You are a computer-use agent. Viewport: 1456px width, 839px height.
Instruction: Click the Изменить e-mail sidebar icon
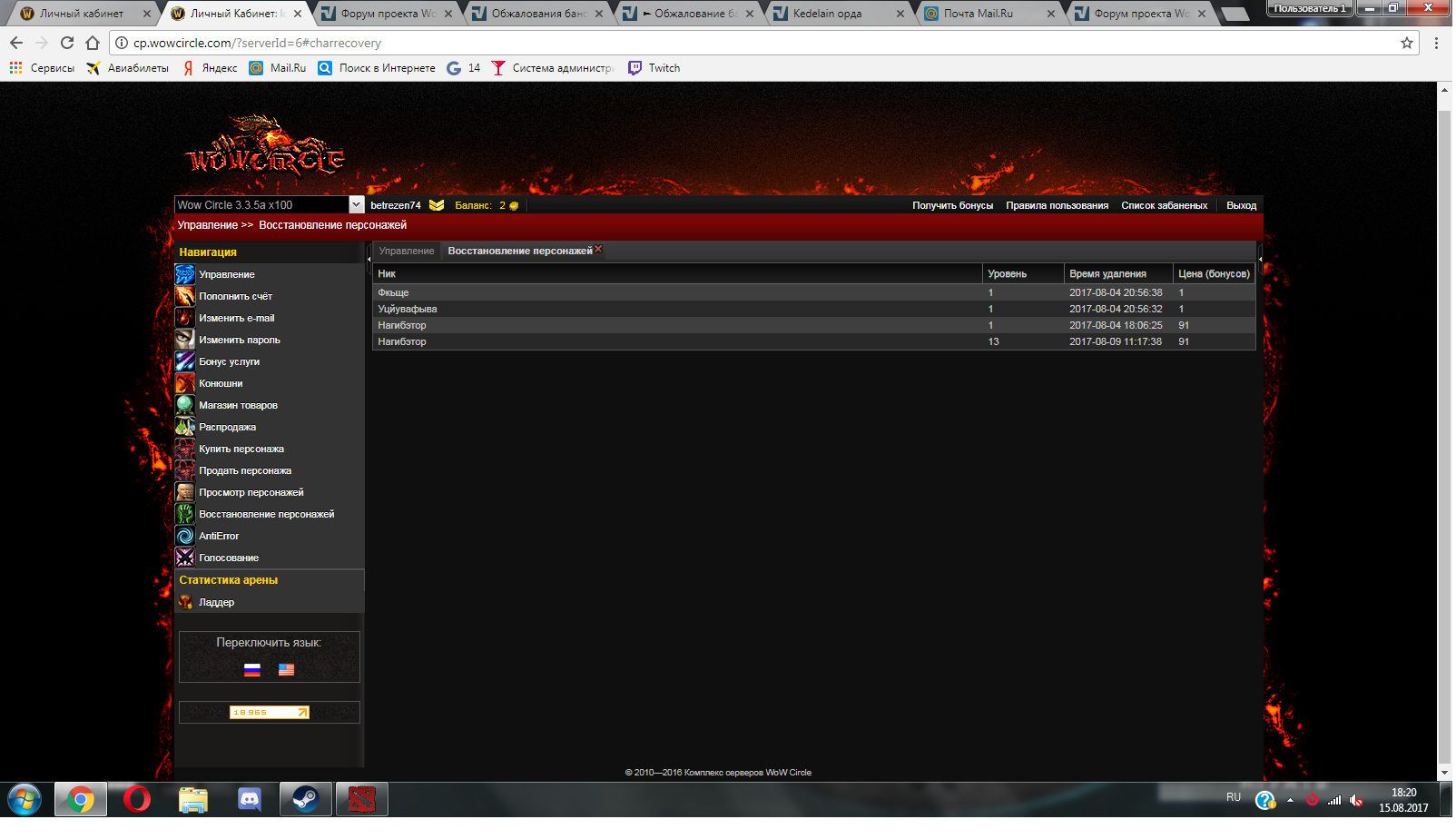click(184, 318)
